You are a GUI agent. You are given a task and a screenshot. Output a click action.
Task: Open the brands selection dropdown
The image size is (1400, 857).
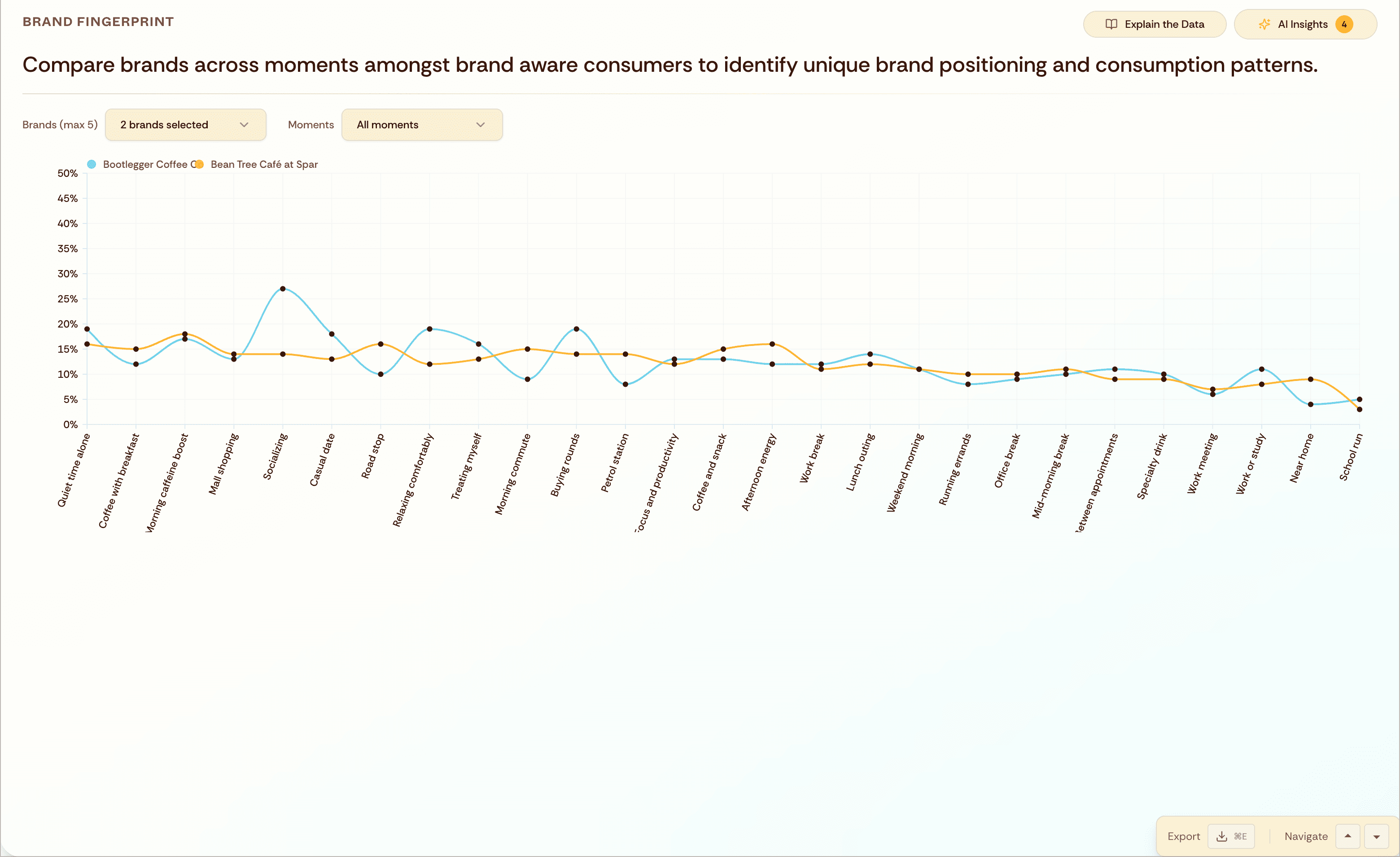pos(185,124)
